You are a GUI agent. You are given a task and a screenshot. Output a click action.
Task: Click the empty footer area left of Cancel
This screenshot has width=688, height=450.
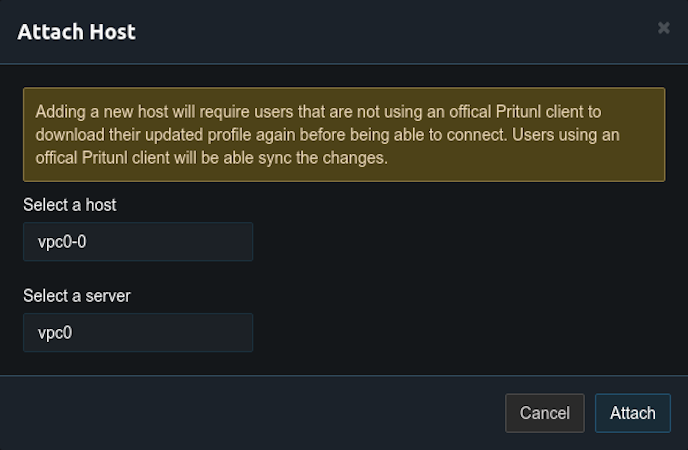click(250, 413)
